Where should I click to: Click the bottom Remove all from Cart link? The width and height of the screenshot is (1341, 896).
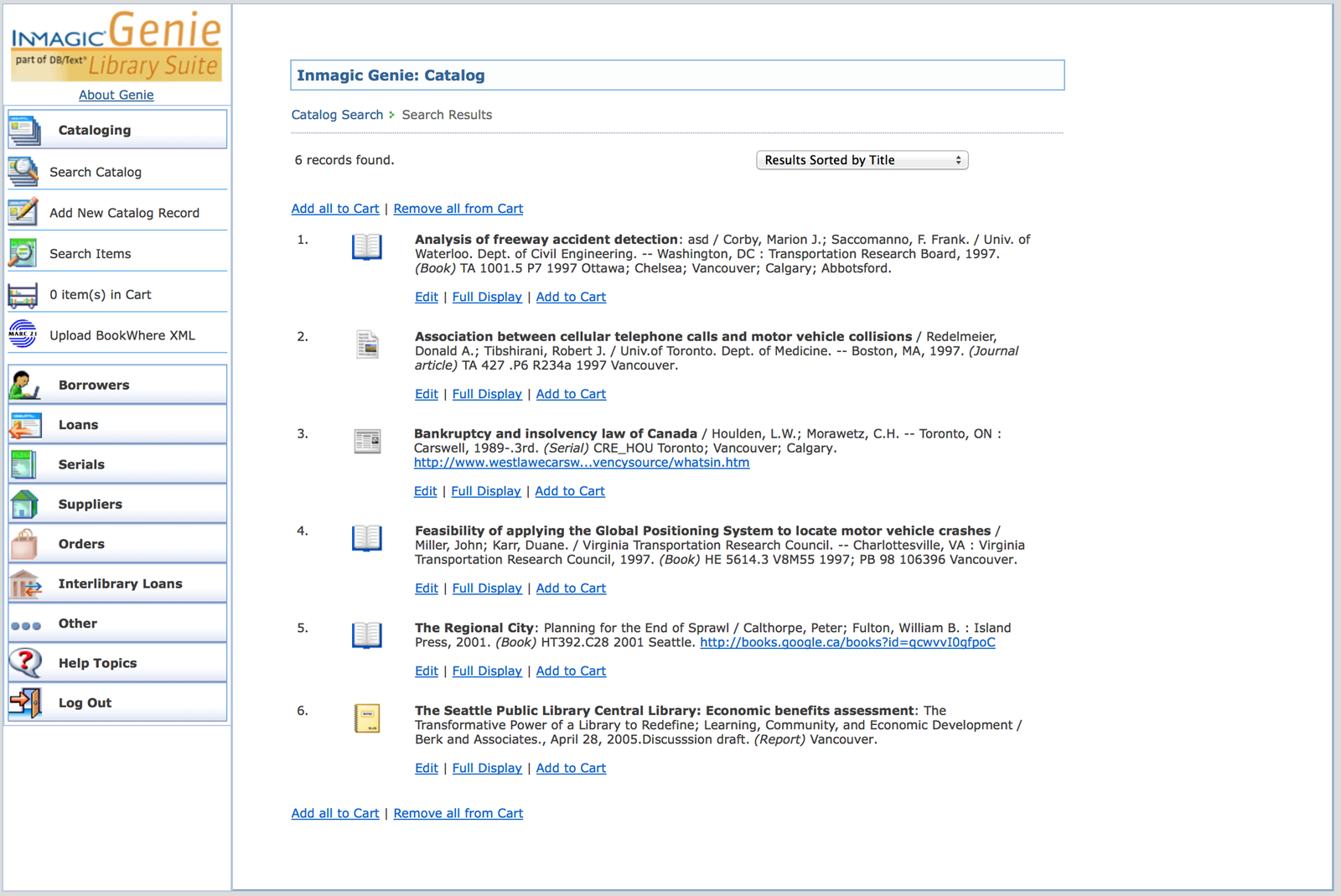pyautogui.click(x=458, y=813)
